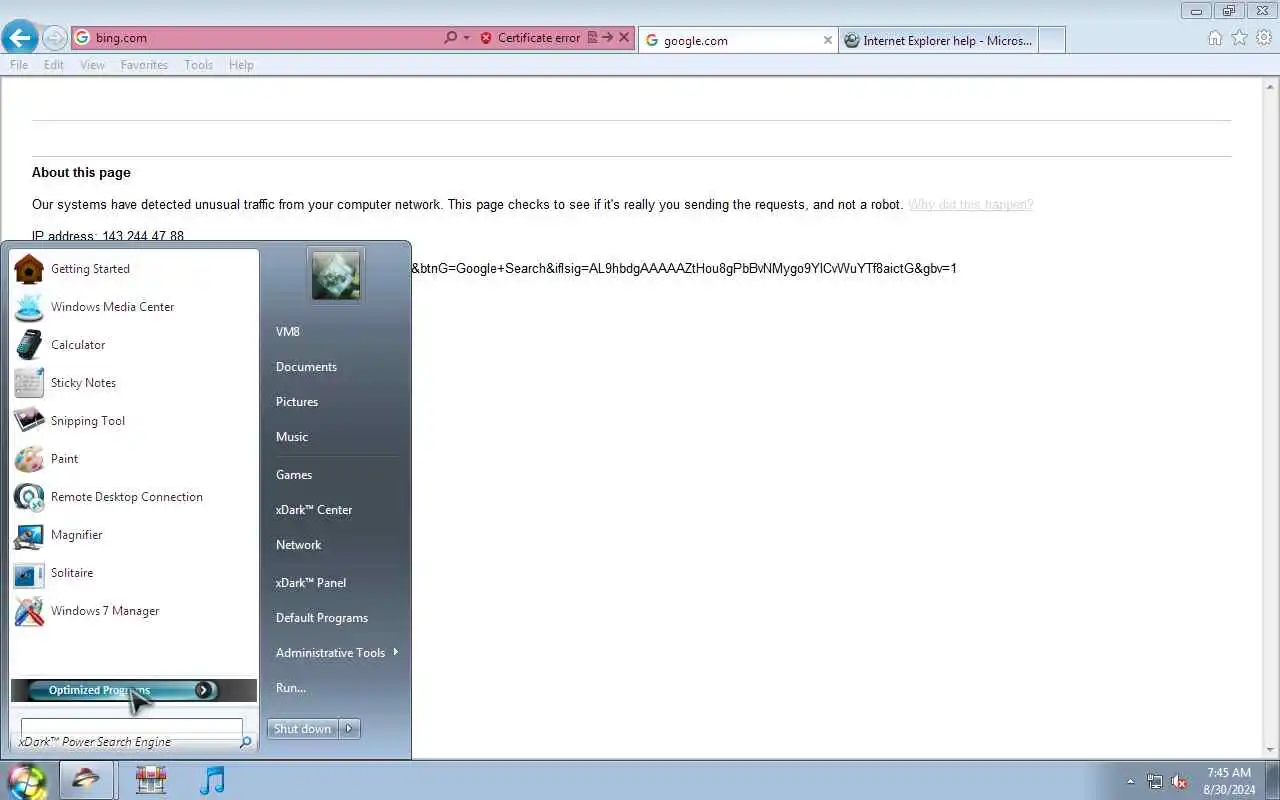Image resolution: width=1280 pixels, height=800 pixels.
Task: Open the Favorites star
Action: pyautogui.click(x=1239, y=38)
